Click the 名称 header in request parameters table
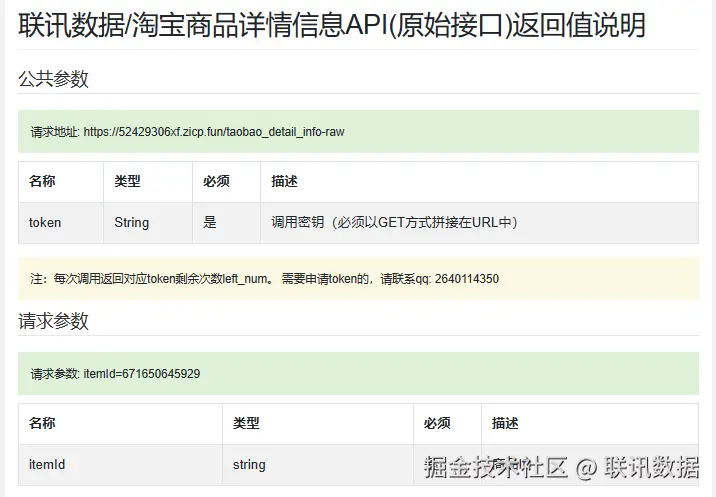 coord(42,423)
